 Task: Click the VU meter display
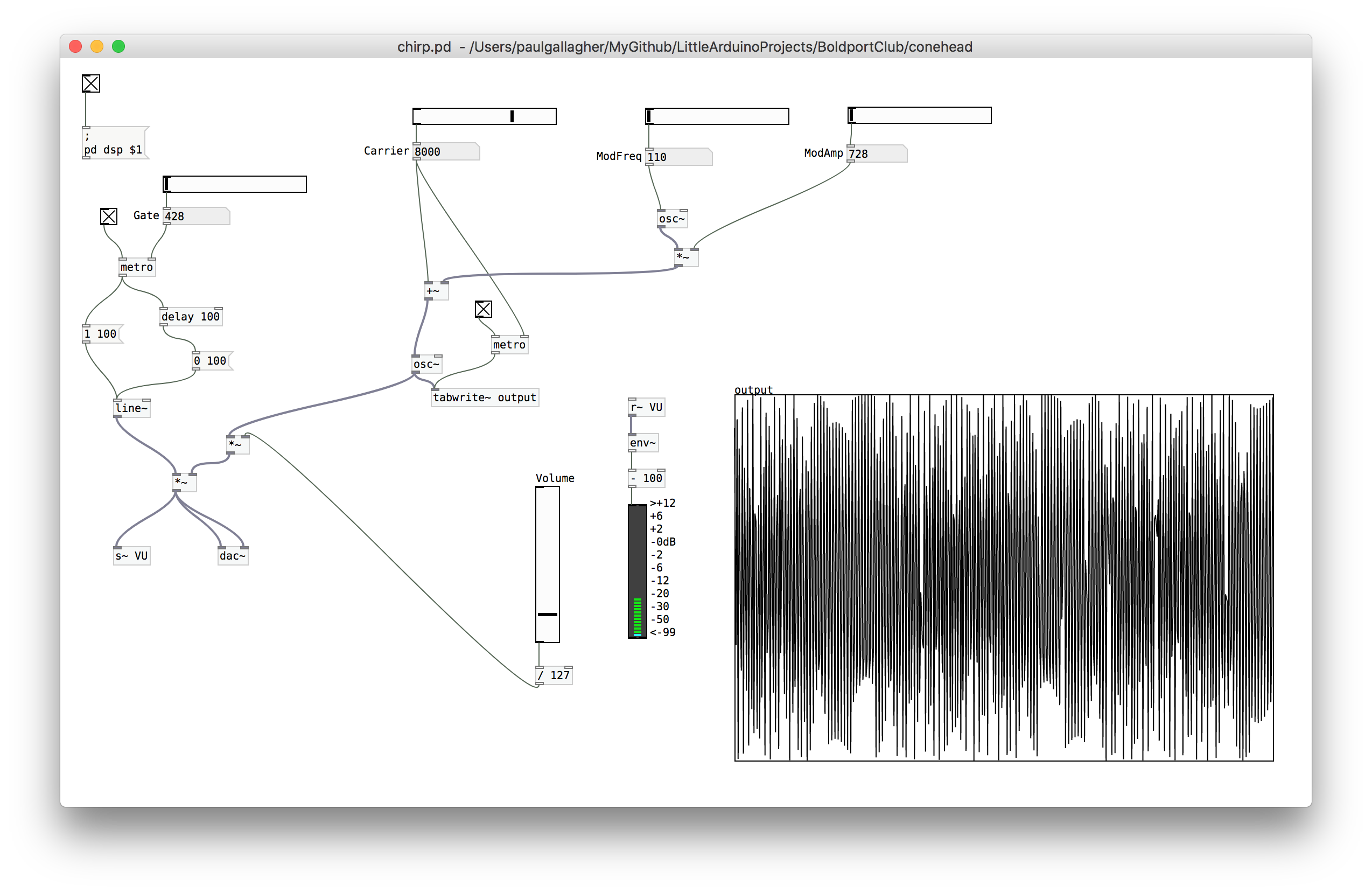click(637, 571)
